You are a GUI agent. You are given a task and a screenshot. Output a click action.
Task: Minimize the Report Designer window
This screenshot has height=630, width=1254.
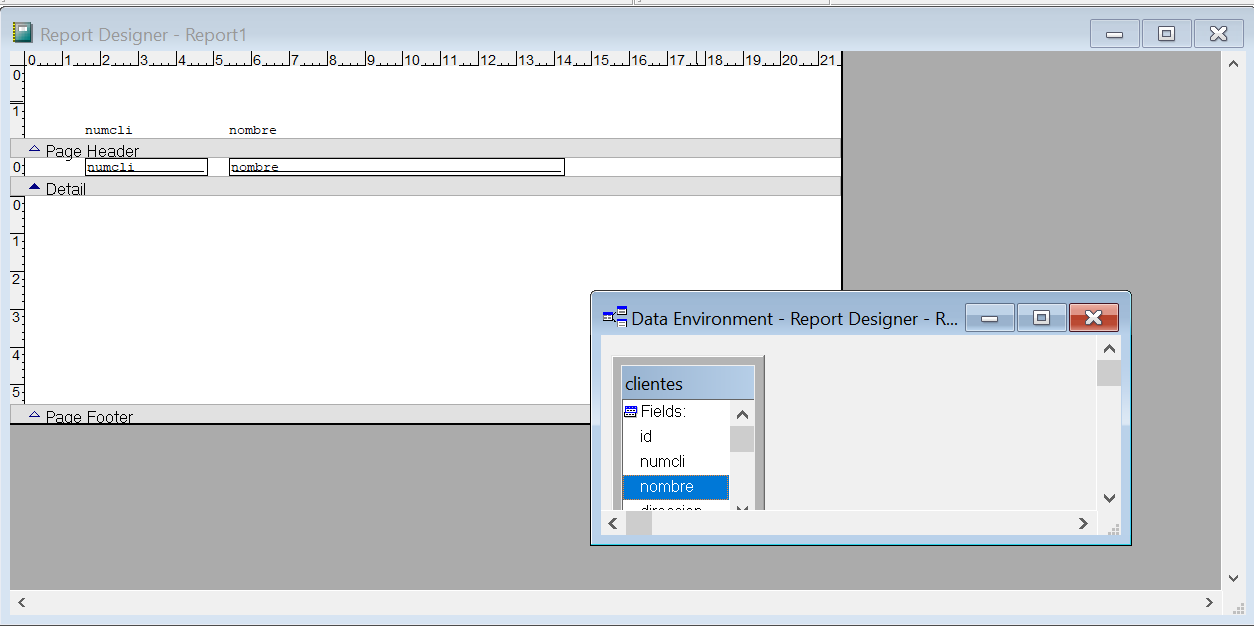point(1114,34)
